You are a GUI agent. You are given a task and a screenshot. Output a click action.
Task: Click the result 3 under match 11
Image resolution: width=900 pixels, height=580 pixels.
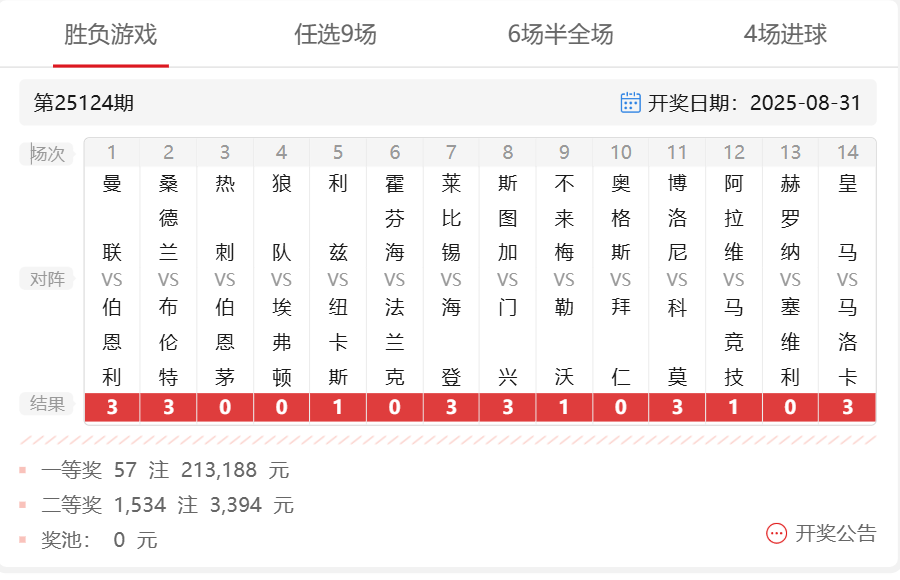[677, 407]
